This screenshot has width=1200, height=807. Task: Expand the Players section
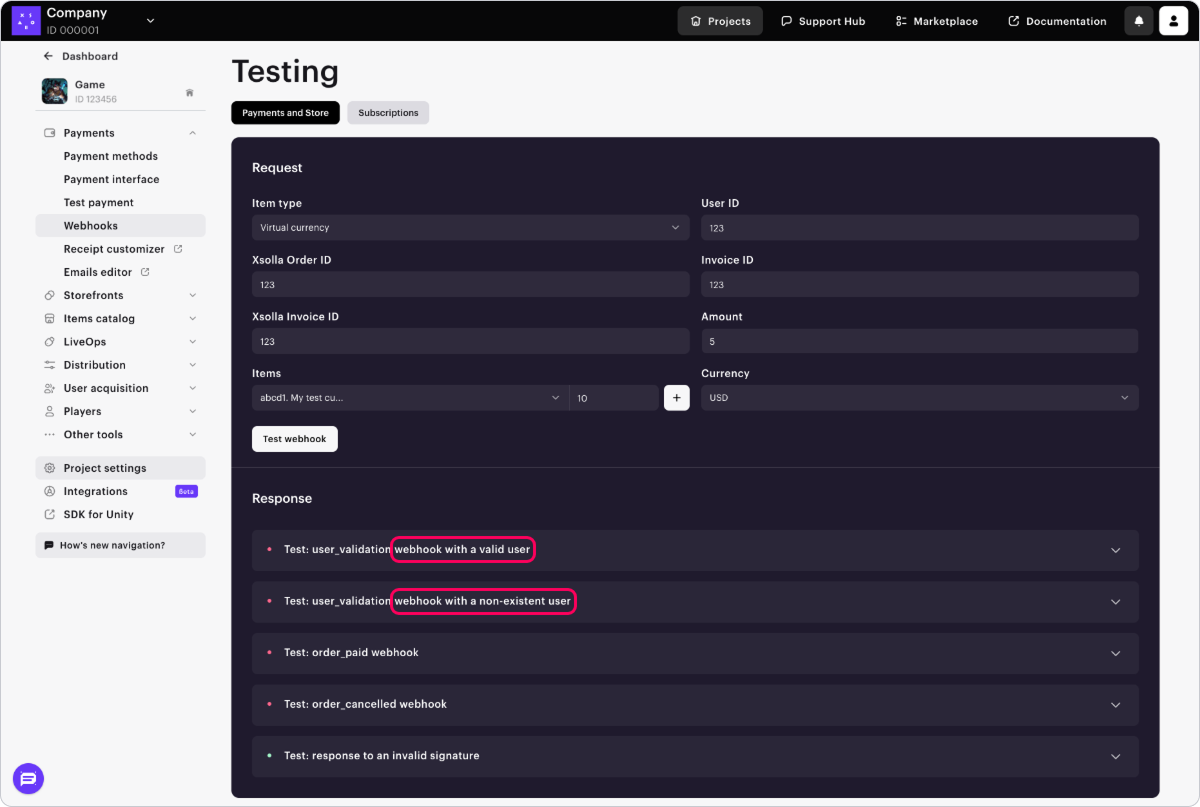pos(192,411)
